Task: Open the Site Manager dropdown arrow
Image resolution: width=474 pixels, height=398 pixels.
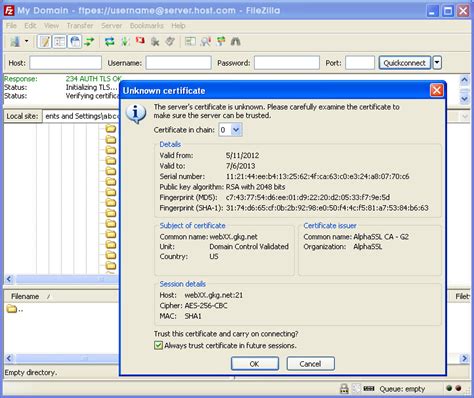Action: tap(27, 42)
